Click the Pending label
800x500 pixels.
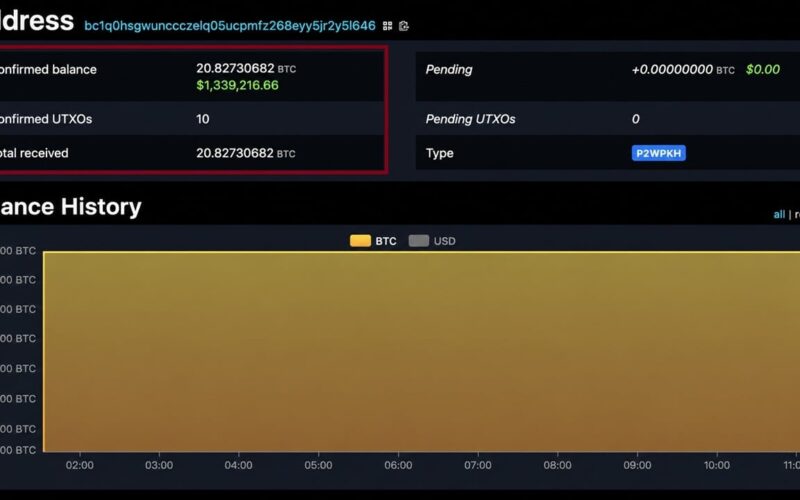(449, 69)
